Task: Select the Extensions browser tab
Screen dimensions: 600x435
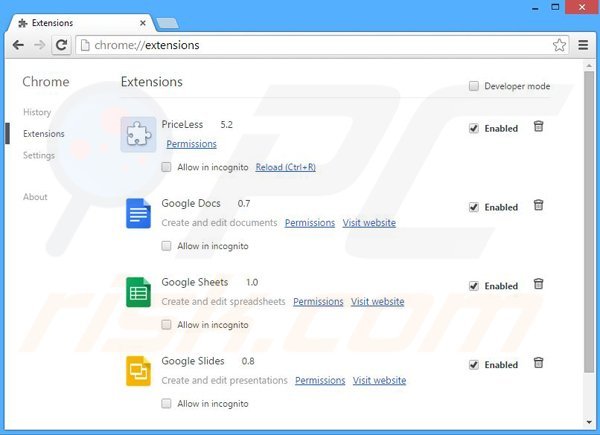Action: coord(78,23)
